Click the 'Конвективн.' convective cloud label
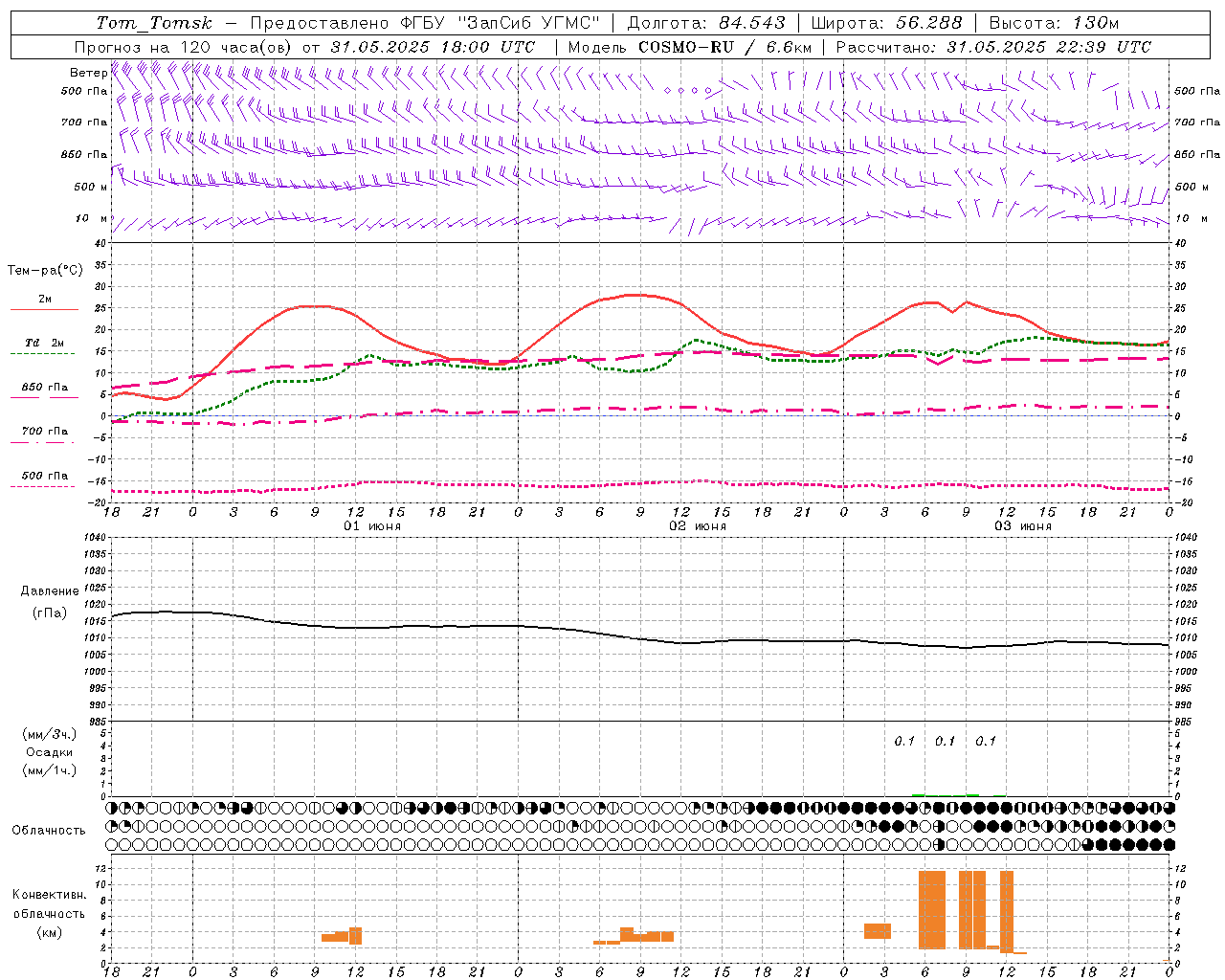Viewport: 1225px width, 980px height. (x=49, y=895)
